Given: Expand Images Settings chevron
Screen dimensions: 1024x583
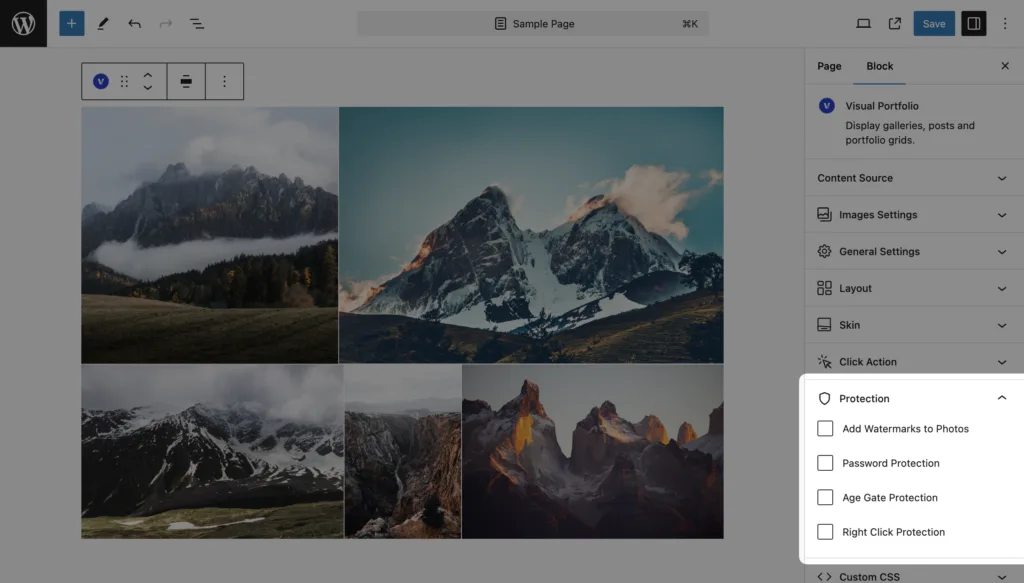Looking at the screenshot, I should tap(1002, 215).
